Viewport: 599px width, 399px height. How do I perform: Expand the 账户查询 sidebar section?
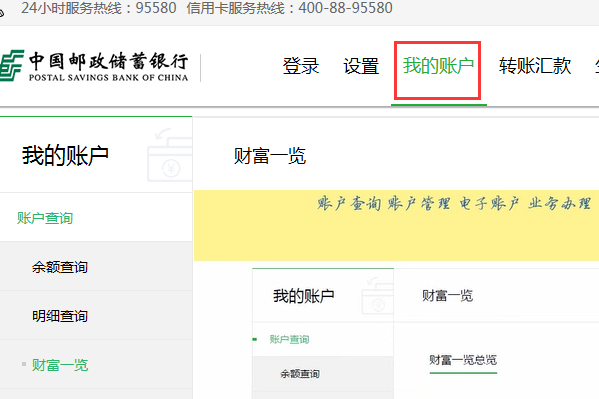coord(45,218)
